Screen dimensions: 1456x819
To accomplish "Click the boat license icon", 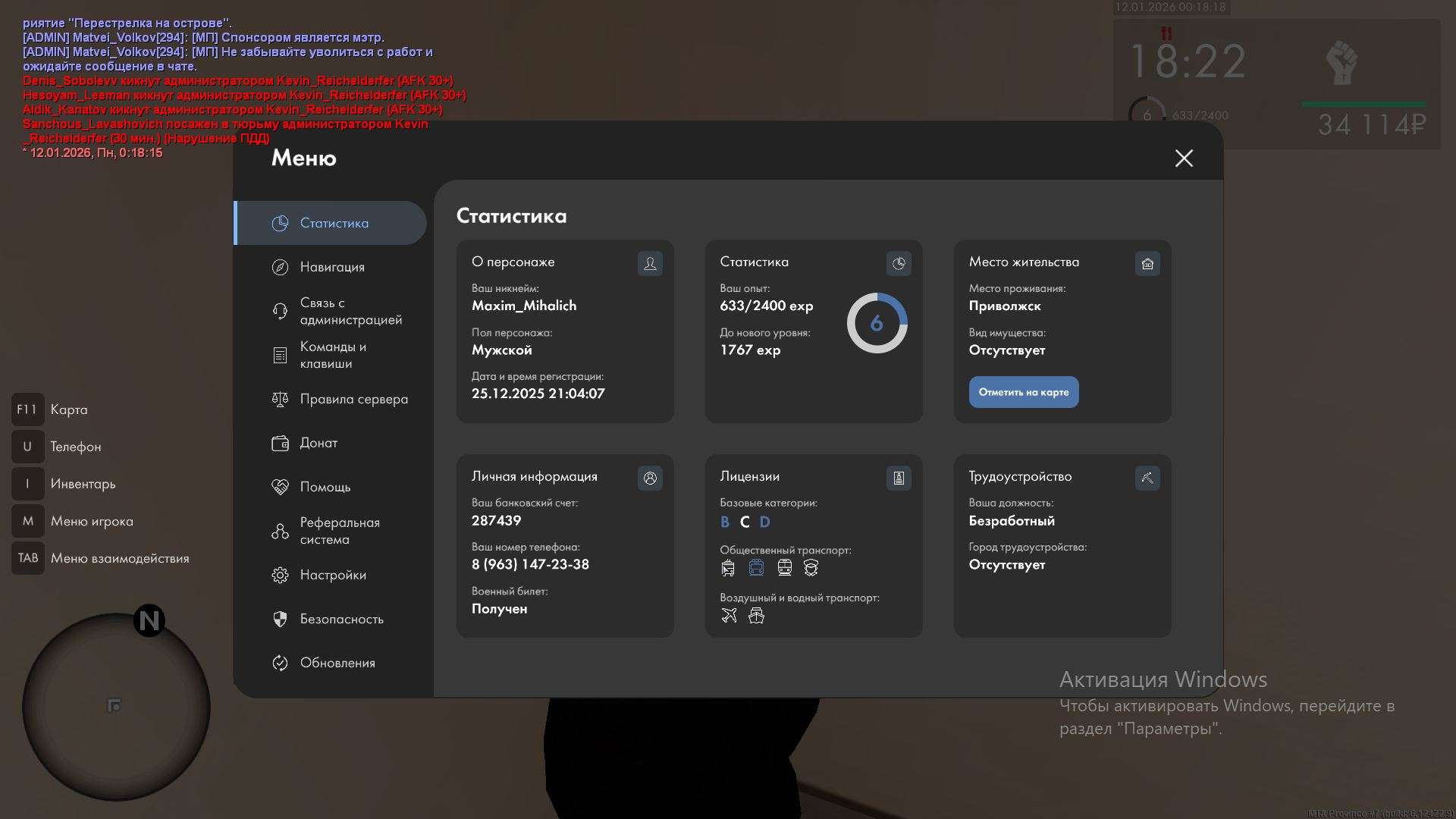I will point(756,615).
